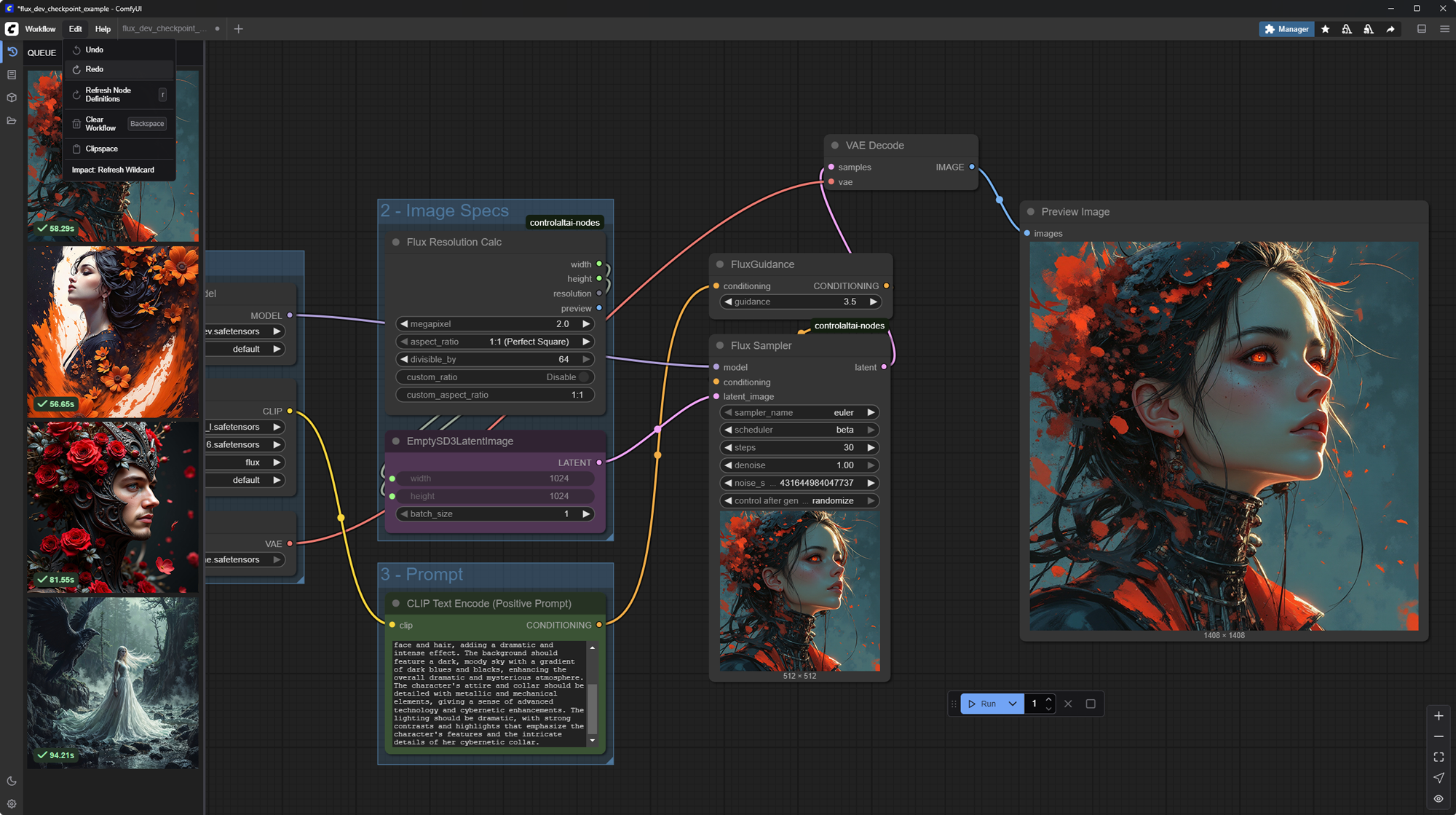Screen dimensions: 1456x815
Task: Click the star favorites icon in top toolbar
Action: click(1326, 29)
